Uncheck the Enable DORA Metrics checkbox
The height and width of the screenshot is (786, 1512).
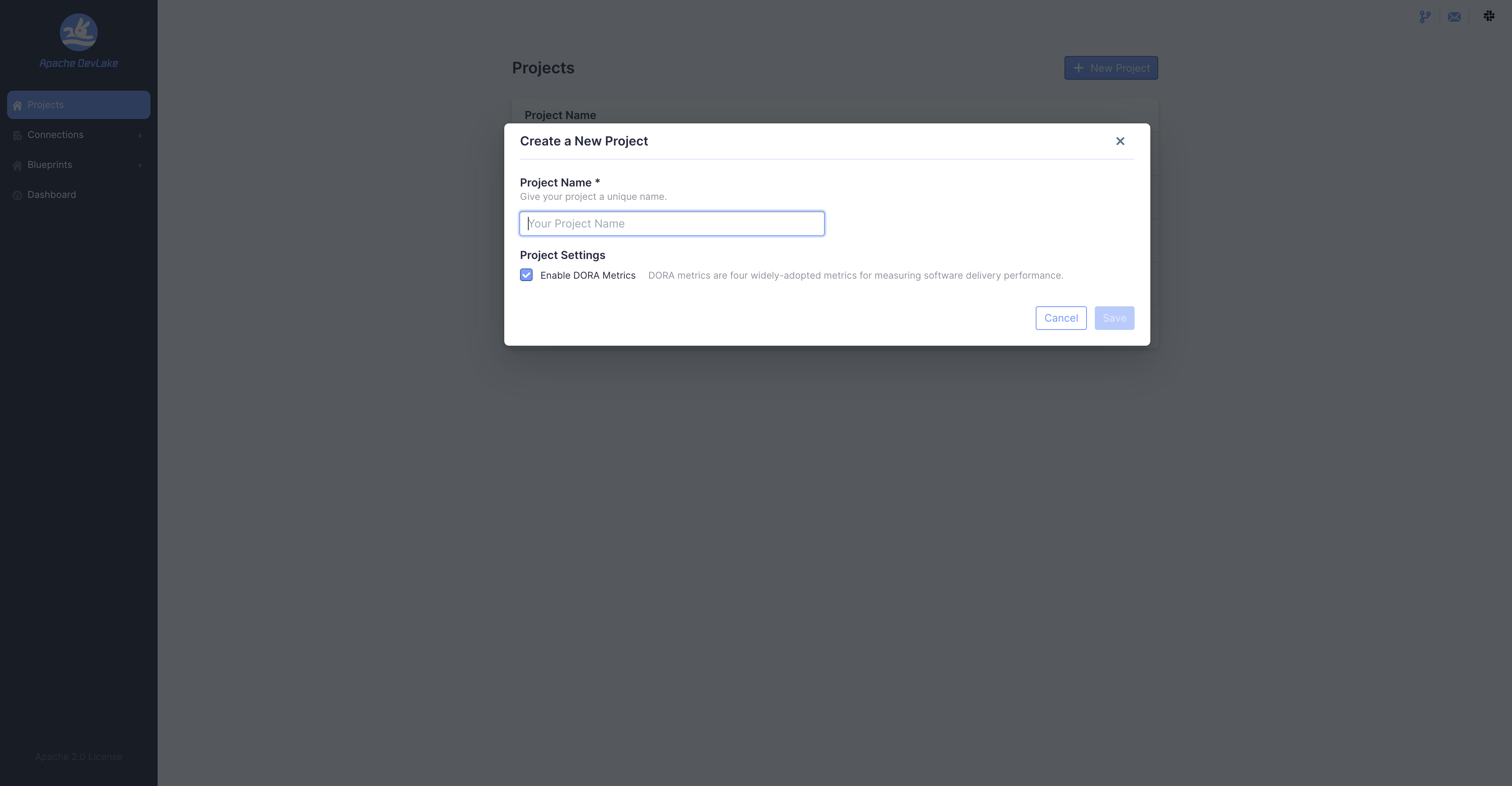coord(526,275)
